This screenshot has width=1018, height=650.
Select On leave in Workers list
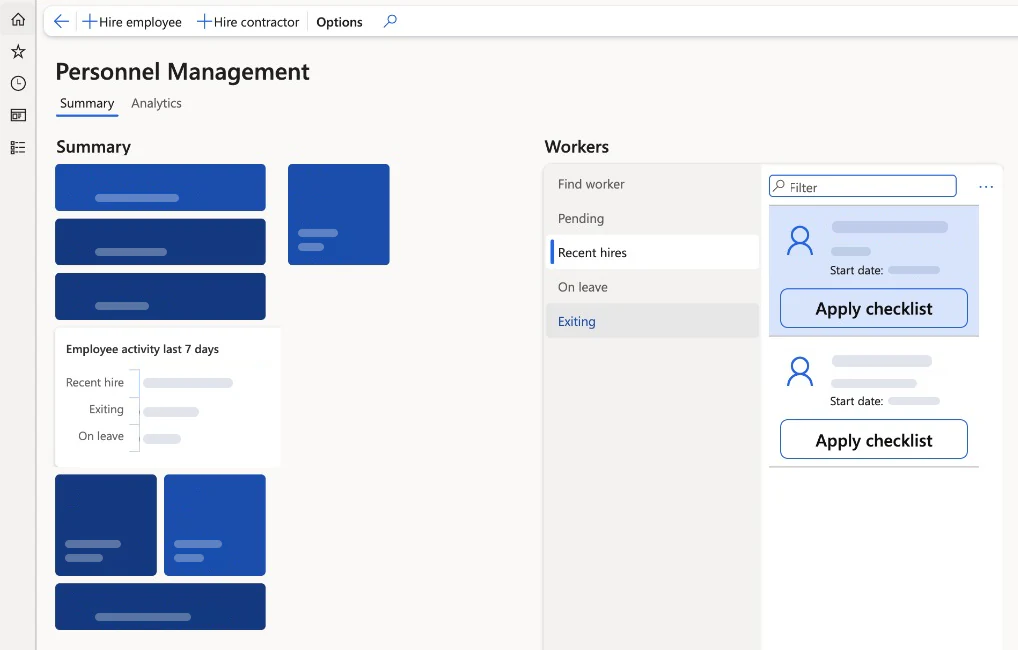(652, 287)
